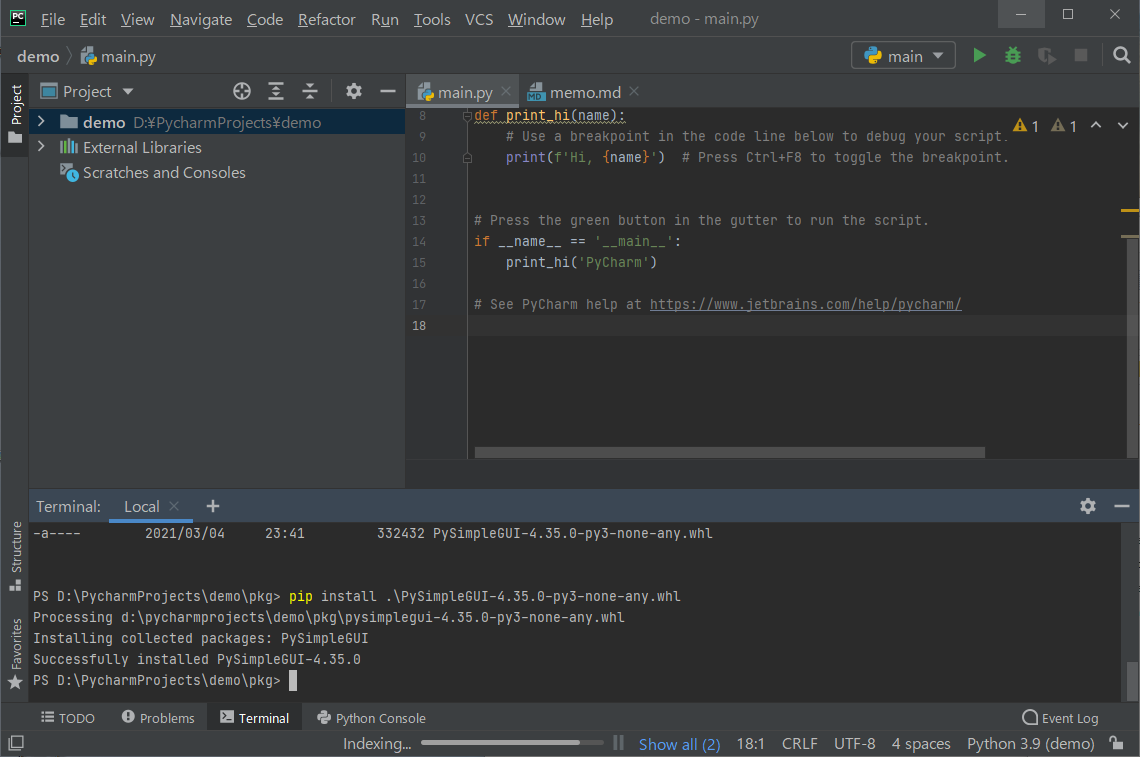Screen dimensions: 1140x757
Task: Toggle the Project side tool window button
Action: point(15,113)
